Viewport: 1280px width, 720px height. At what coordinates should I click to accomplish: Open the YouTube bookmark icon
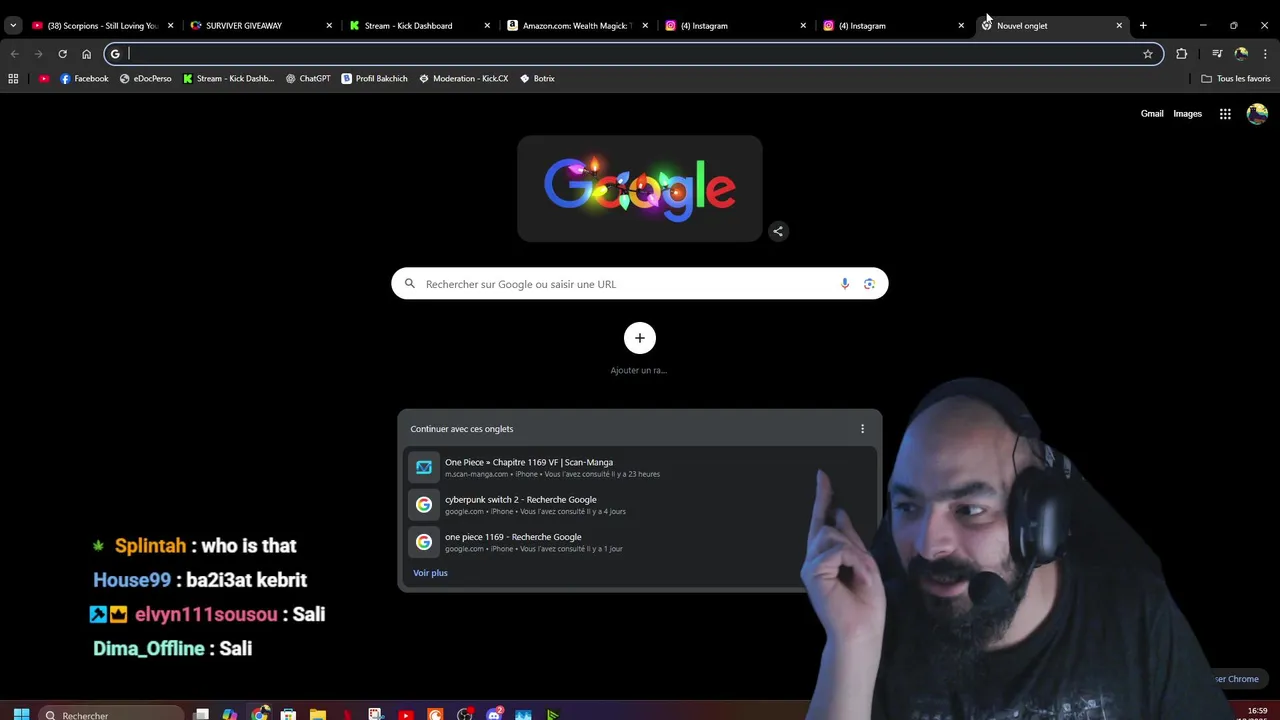point(44,78)
